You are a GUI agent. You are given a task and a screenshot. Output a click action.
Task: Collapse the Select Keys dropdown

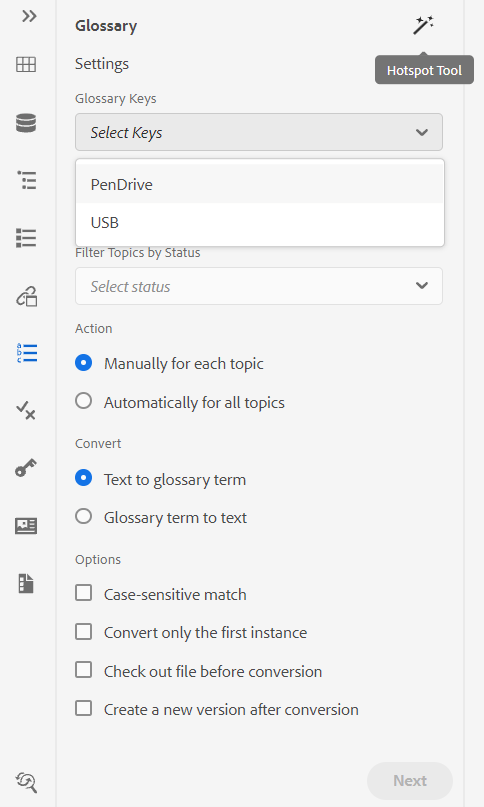[259, 132]
